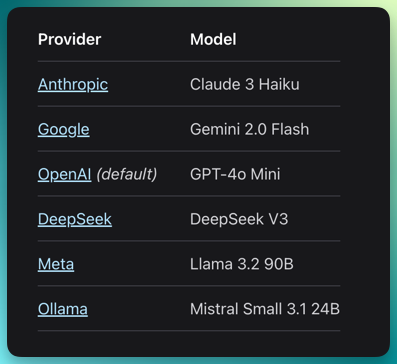Click 24B in the Mistral Small row
The image size is (397, 364).
click(x=326, y=309)
